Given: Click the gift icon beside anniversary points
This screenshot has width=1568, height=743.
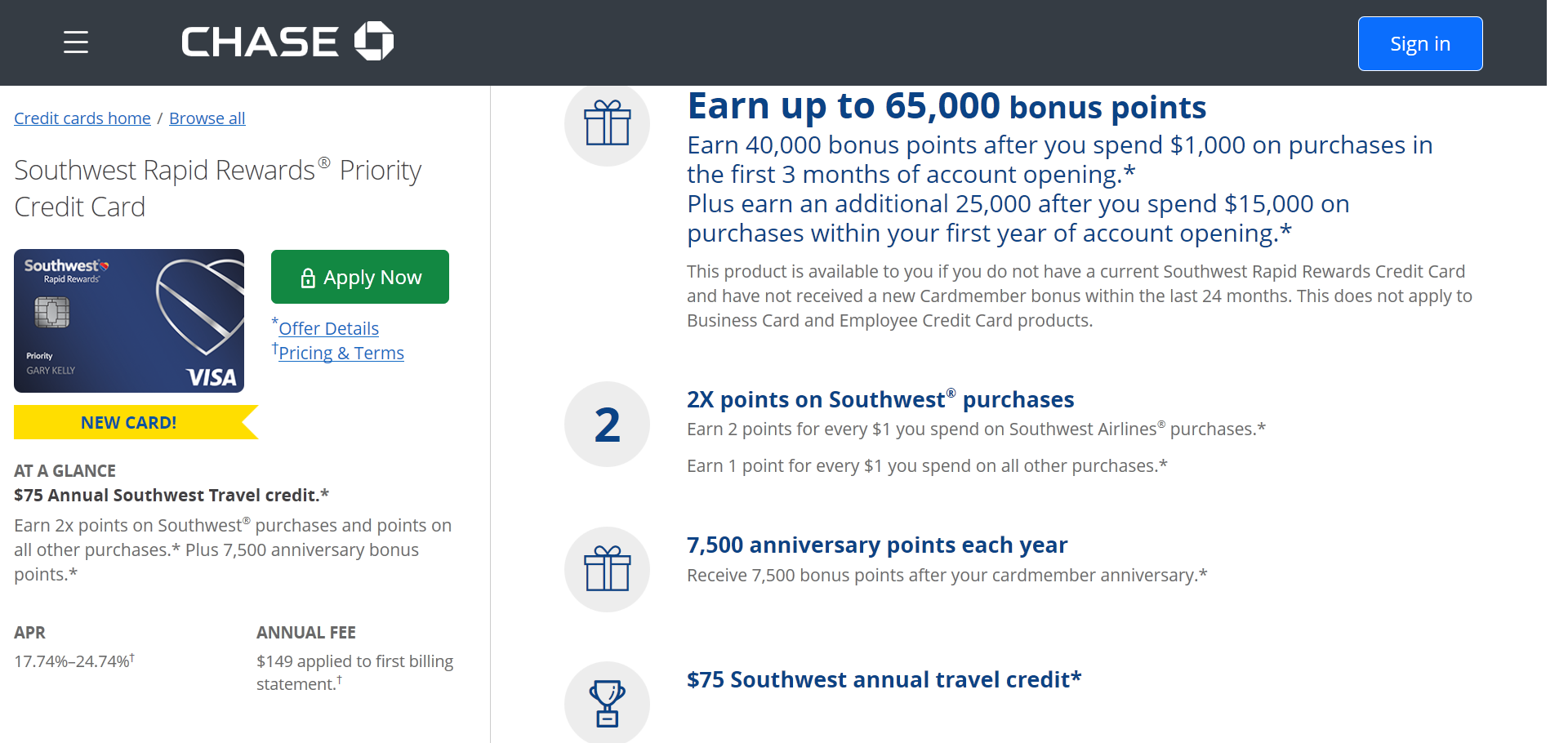Looking at the screenshot, I should (607, 569).
